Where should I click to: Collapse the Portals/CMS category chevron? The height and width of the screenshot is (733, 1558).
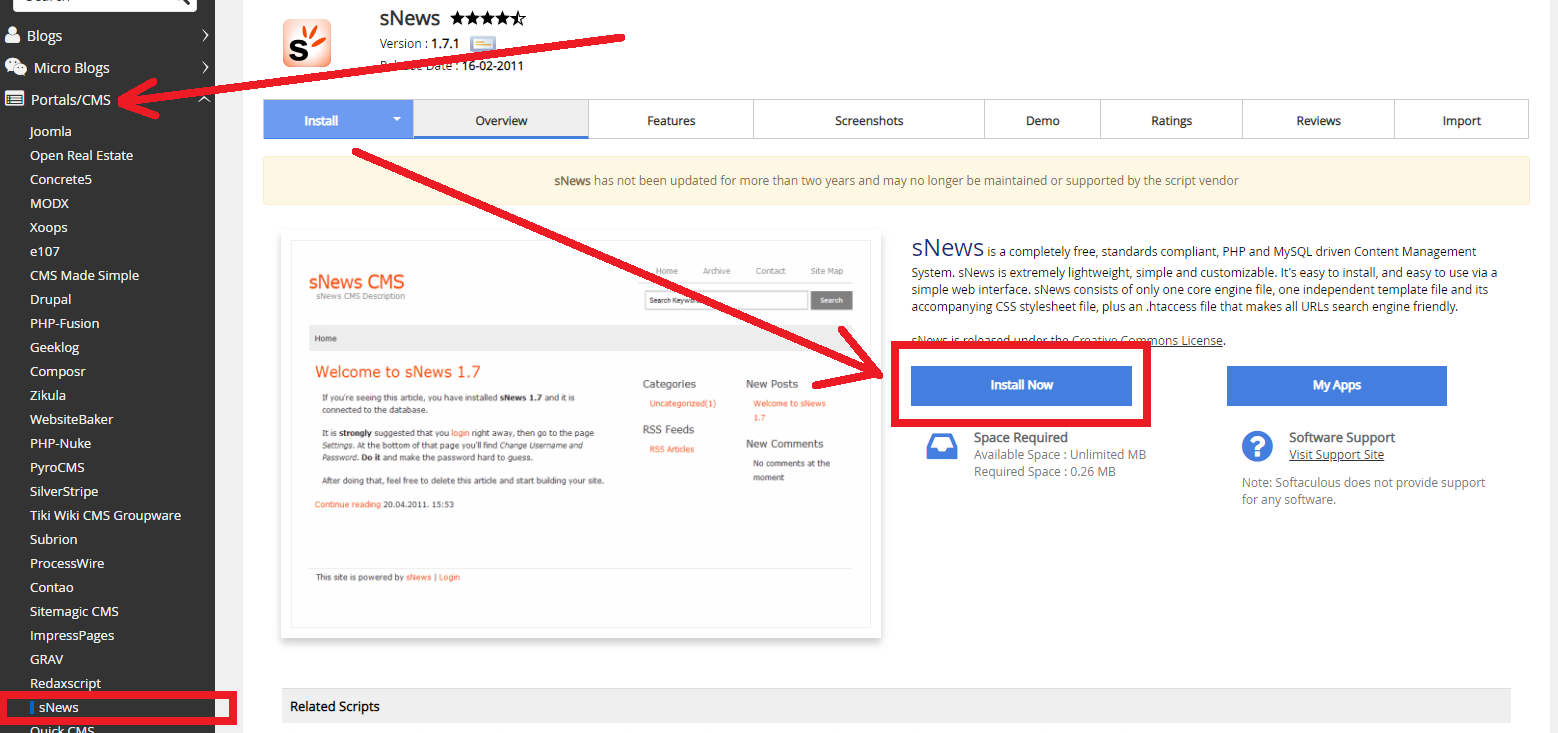[x=204, y=99]
